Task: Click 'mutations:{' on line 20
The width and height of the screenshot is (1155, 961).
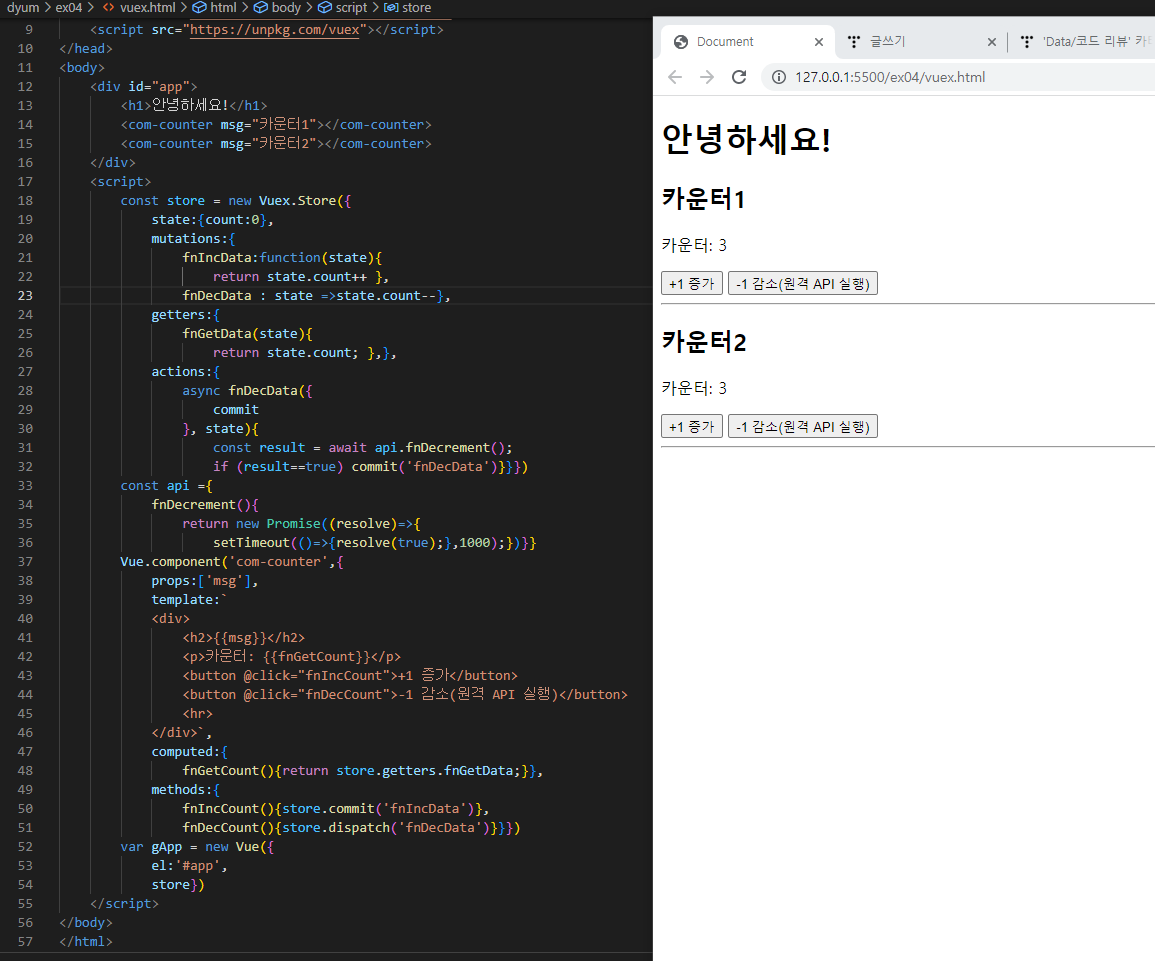Action: [x=193, y=239]
